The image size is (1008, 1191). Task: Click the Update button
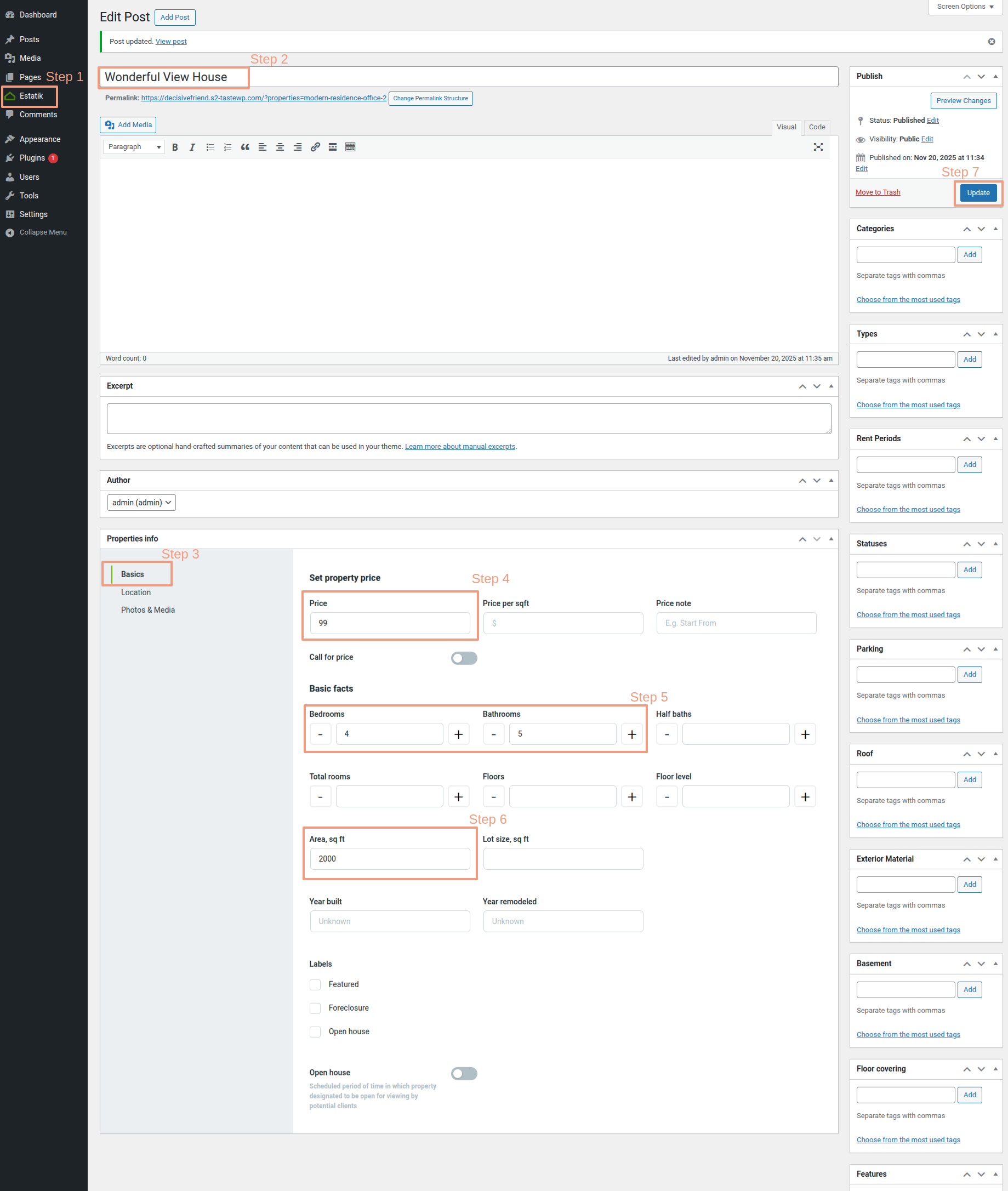click(x=978, y=192)
